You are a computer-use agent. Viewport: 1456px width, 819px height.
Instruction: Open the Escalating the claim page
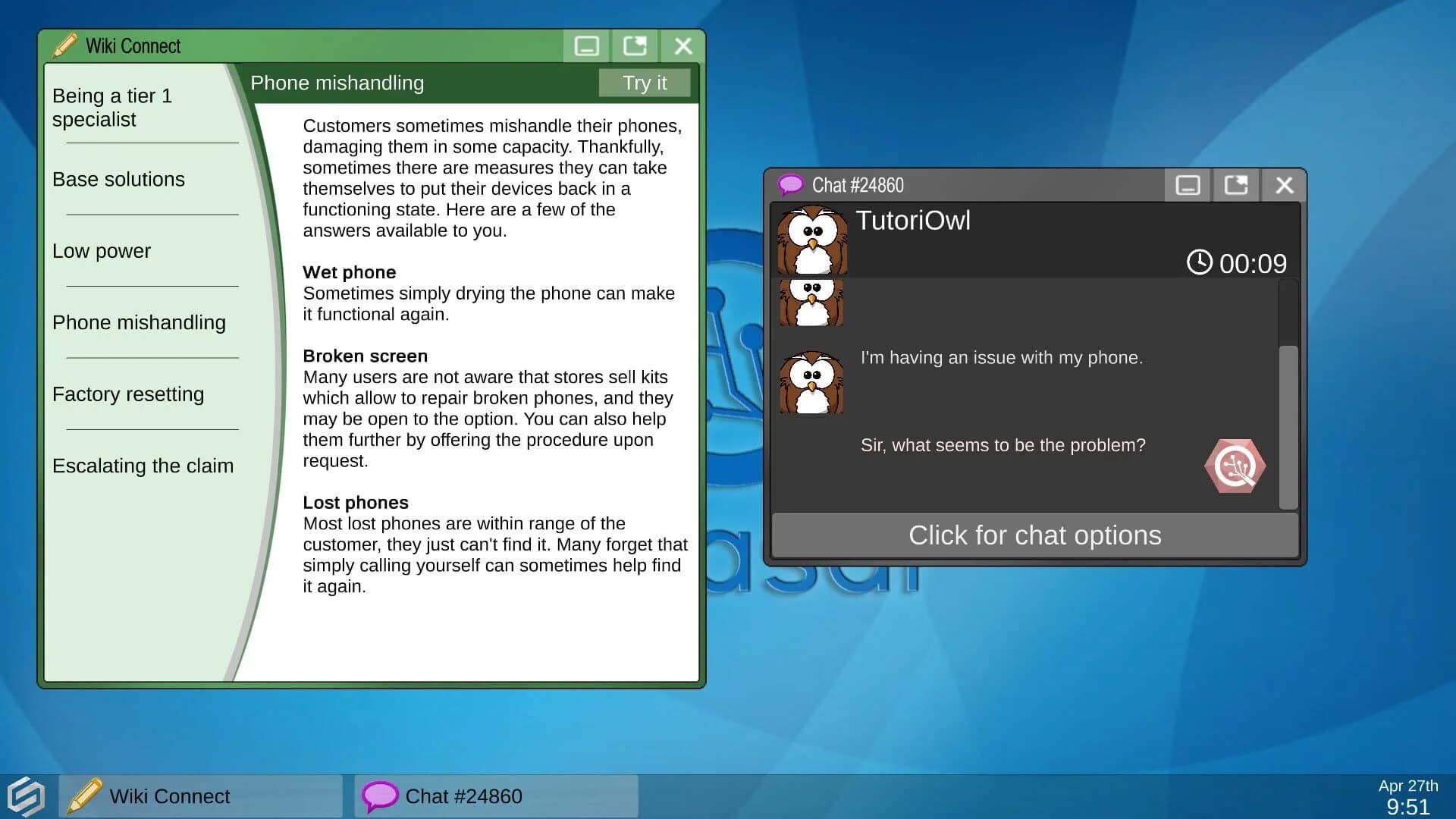143,466
